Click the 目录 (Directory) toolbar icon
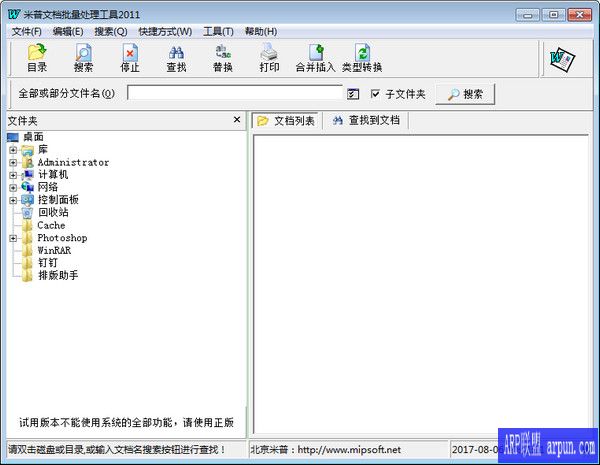600x465 pixels. [x=37, y=58]
